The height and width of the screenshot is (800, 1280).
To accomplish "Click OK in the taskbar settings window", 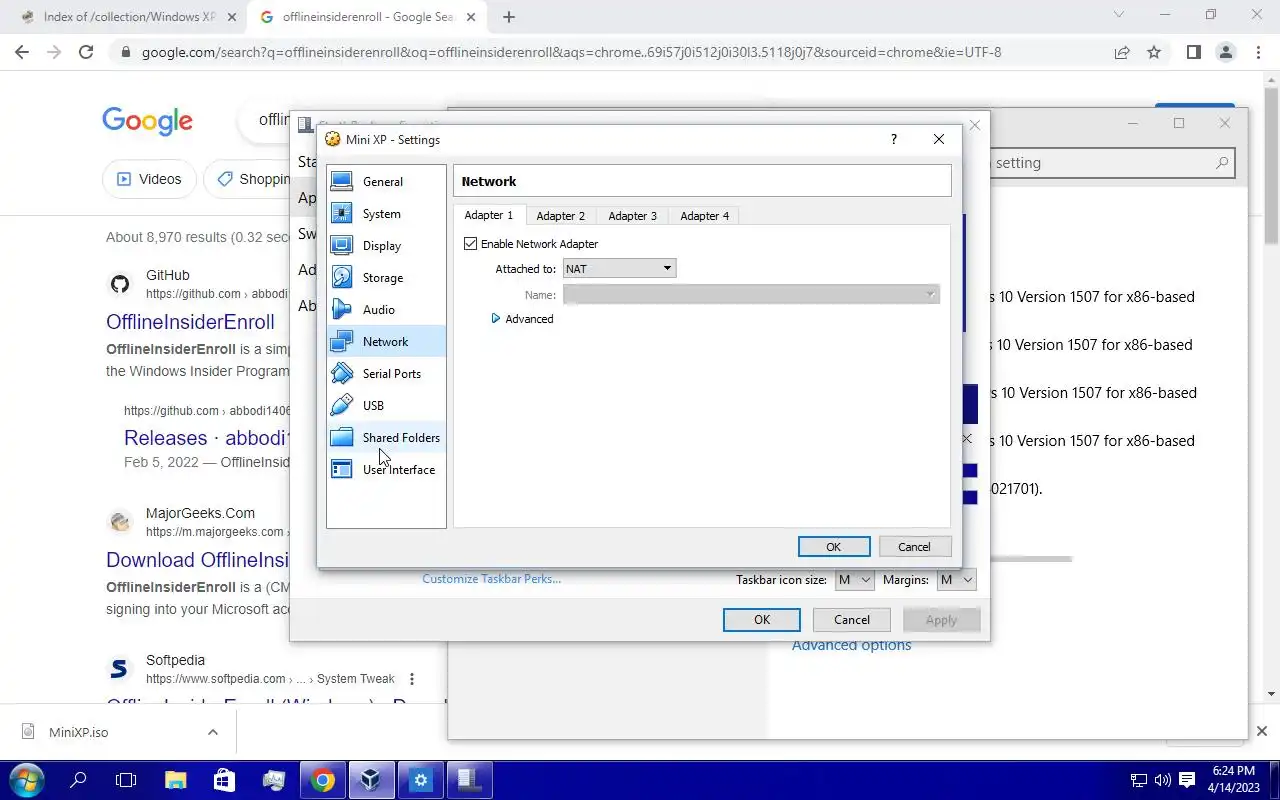I will [761, 620].
